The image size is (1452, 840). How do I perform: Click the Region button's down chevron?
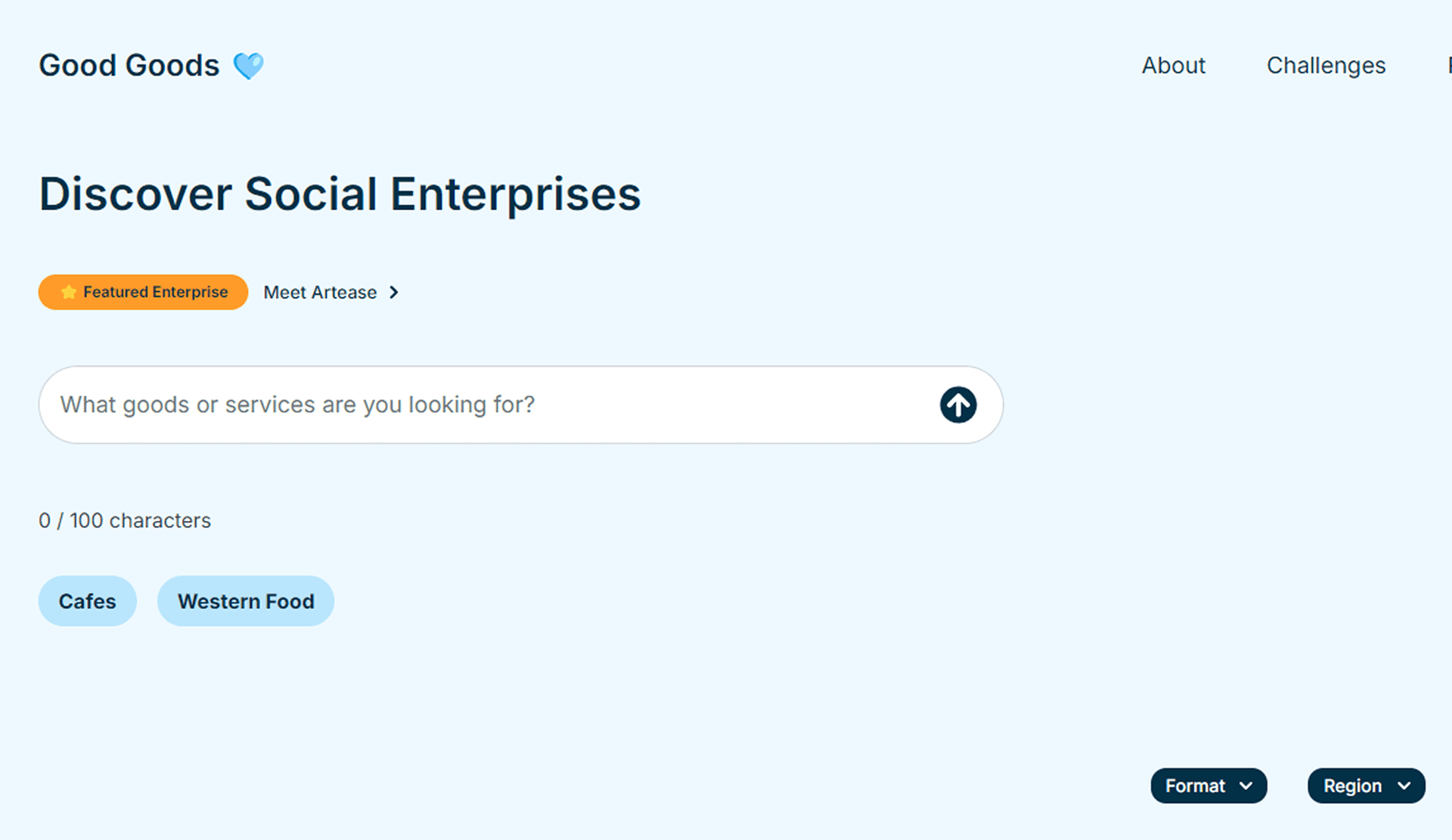coord(1404,786)
